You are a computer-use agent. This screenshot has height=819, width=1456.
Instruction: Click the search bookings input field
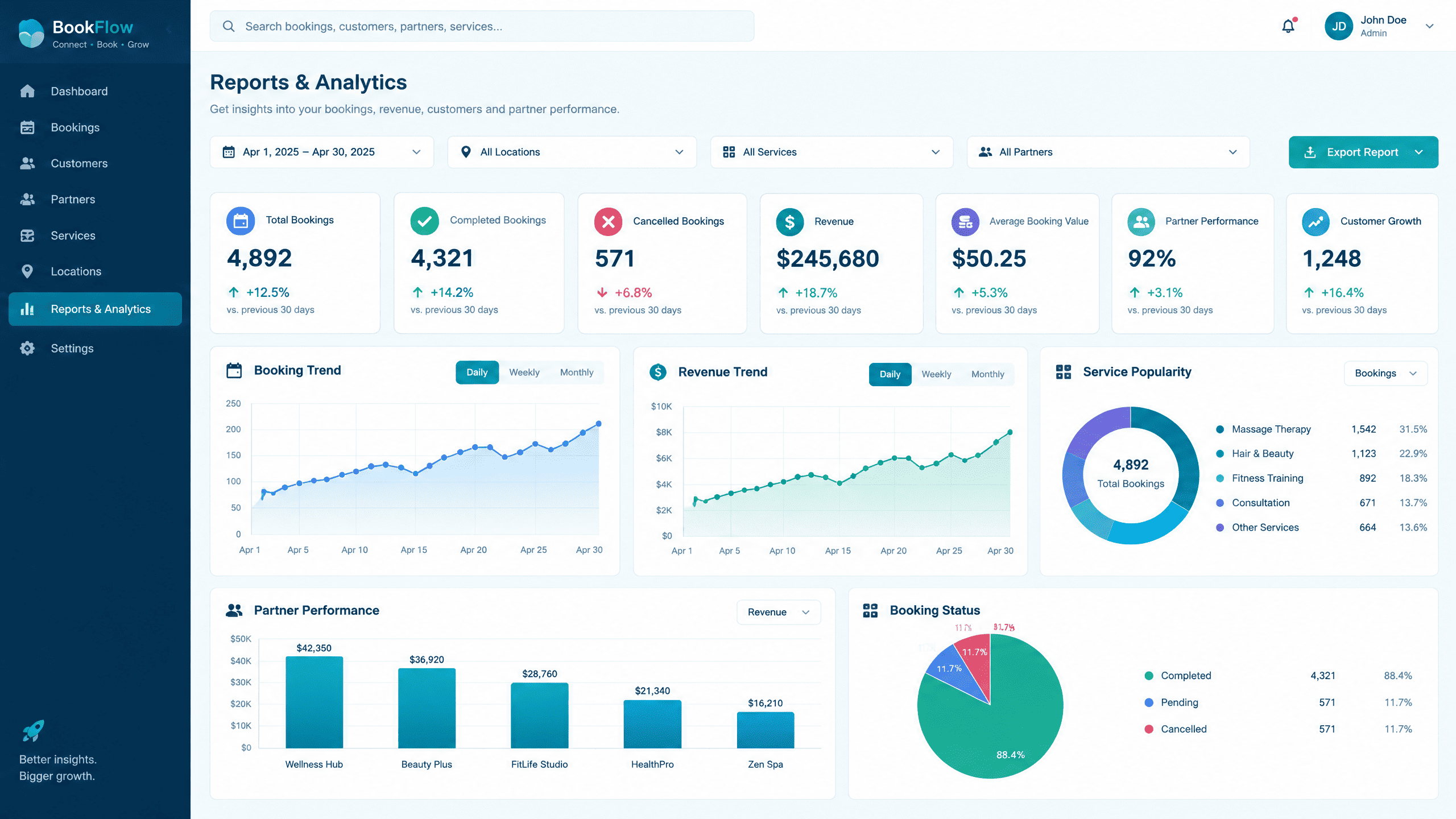pos(482,26)
